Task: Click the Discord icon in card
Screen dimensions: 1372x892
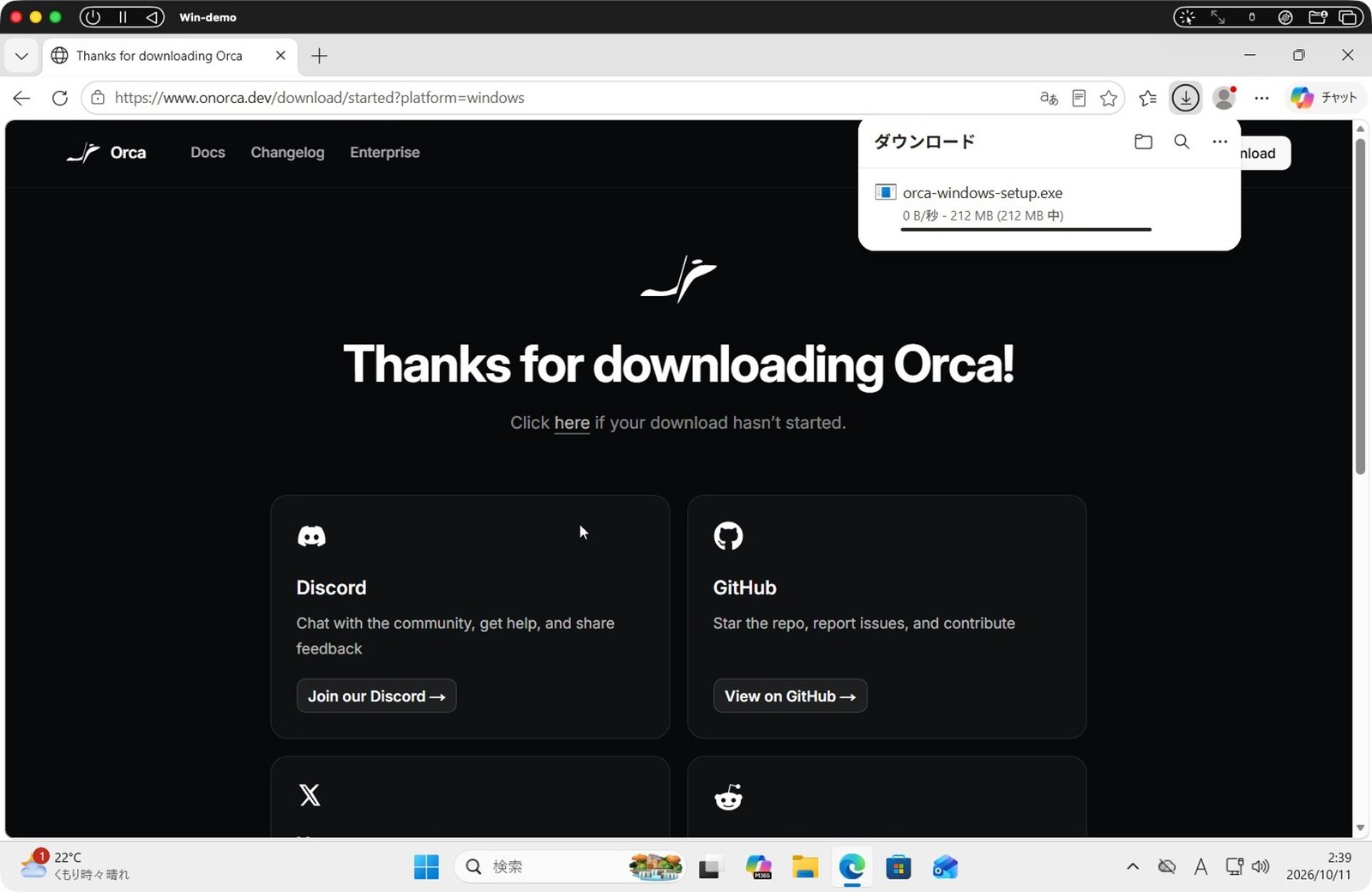Action: coord(311,536)
